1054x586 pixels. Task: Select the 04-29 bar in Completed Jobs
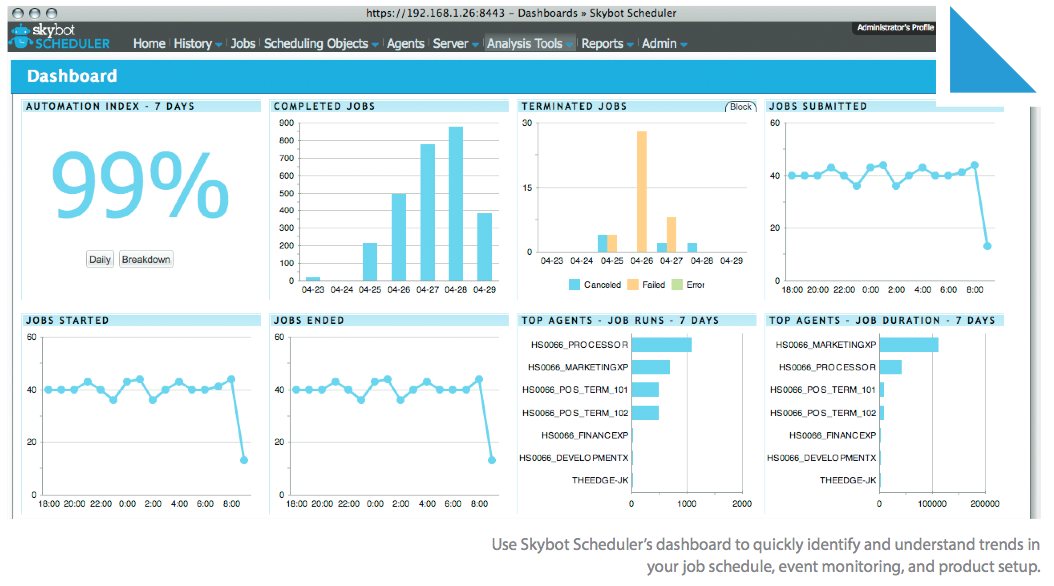point(485,247)
